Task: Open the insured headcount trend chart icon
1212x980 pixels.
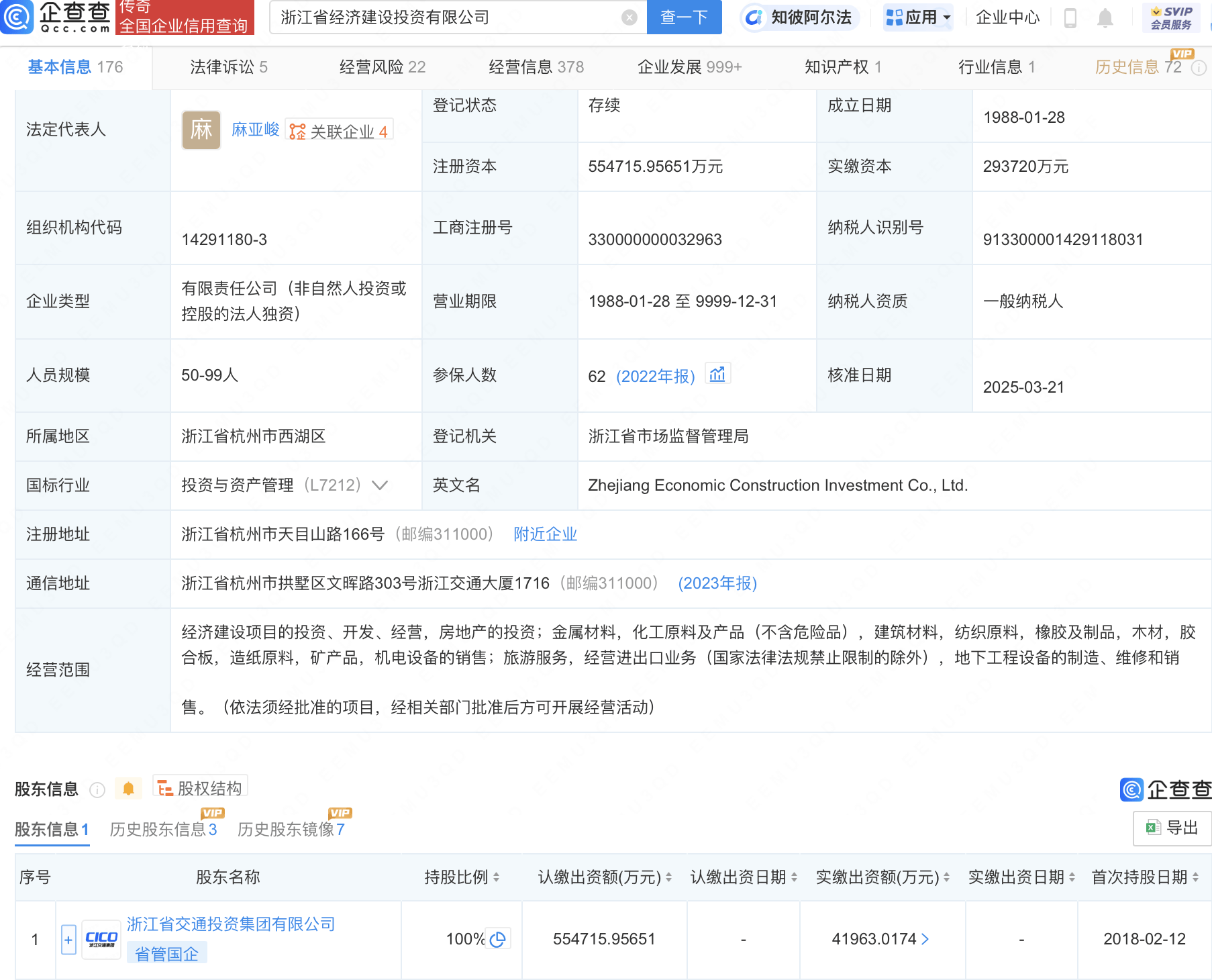Action: click(717, 375)
